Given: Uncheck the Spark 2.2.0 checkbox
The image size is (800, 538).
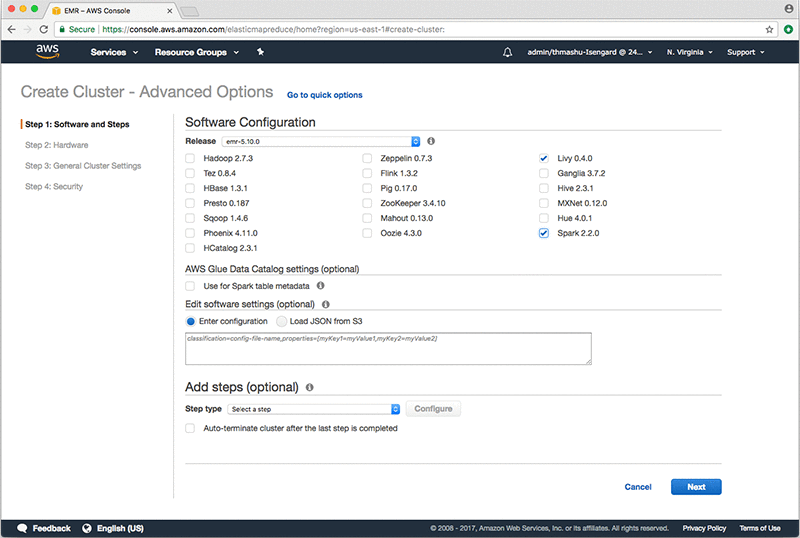Looking at the screenshot, I should pyautogui.click(x=544, y=233).
